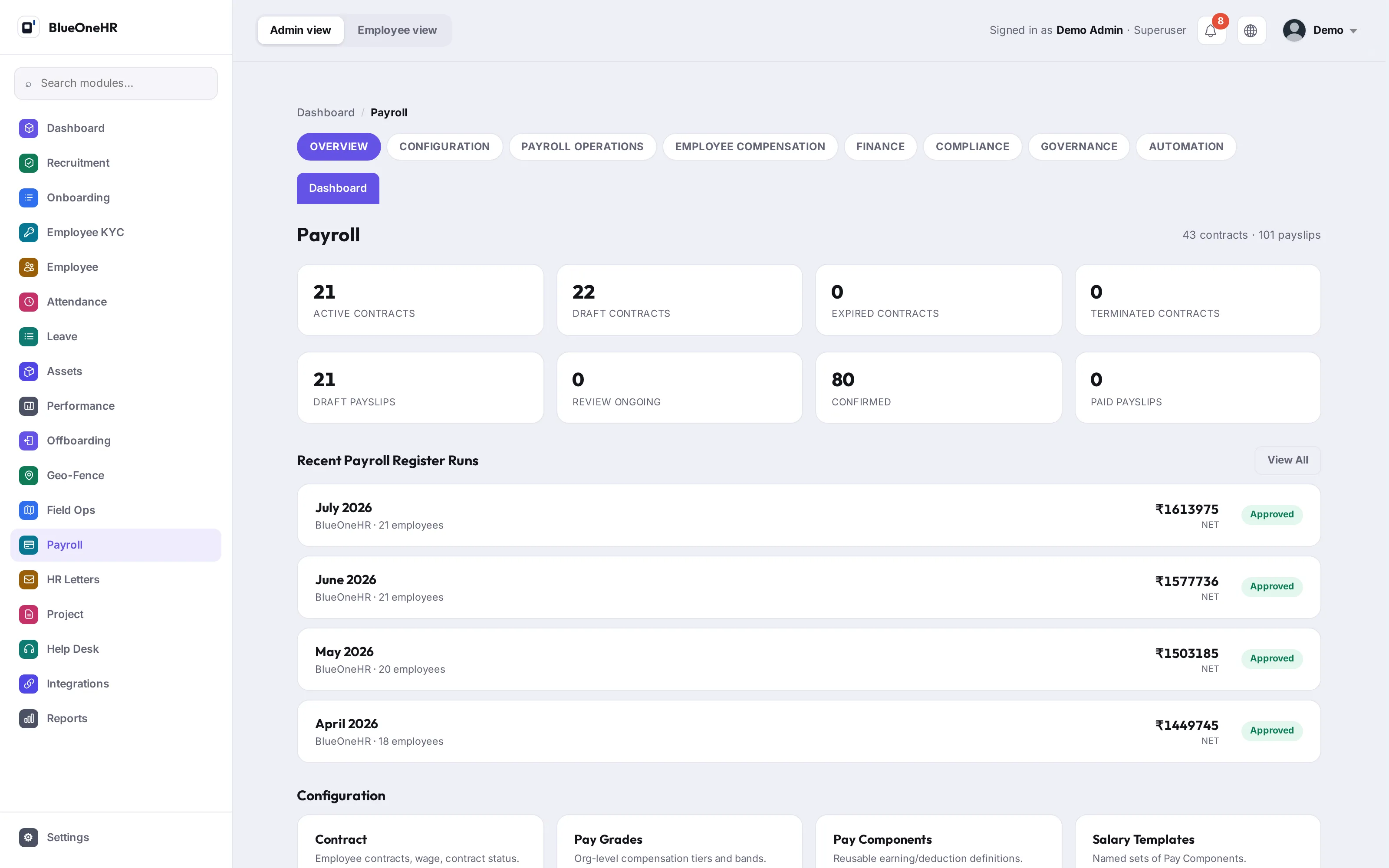Open the Assets sidebar icon
1389x868 pixels.
(x=29, y=372)
